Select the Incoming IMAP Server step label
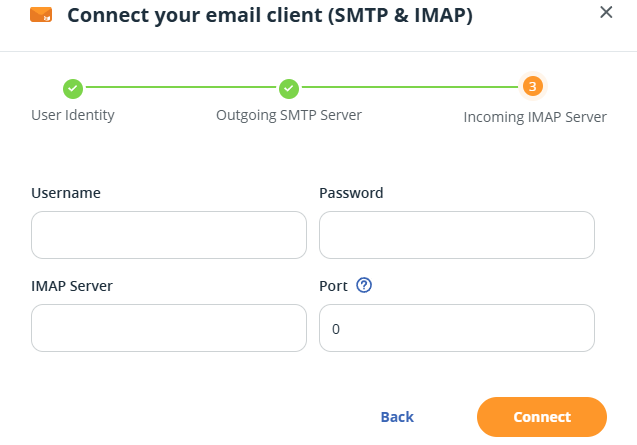Viewport: 637px width, 445px height. click(535, 116)
